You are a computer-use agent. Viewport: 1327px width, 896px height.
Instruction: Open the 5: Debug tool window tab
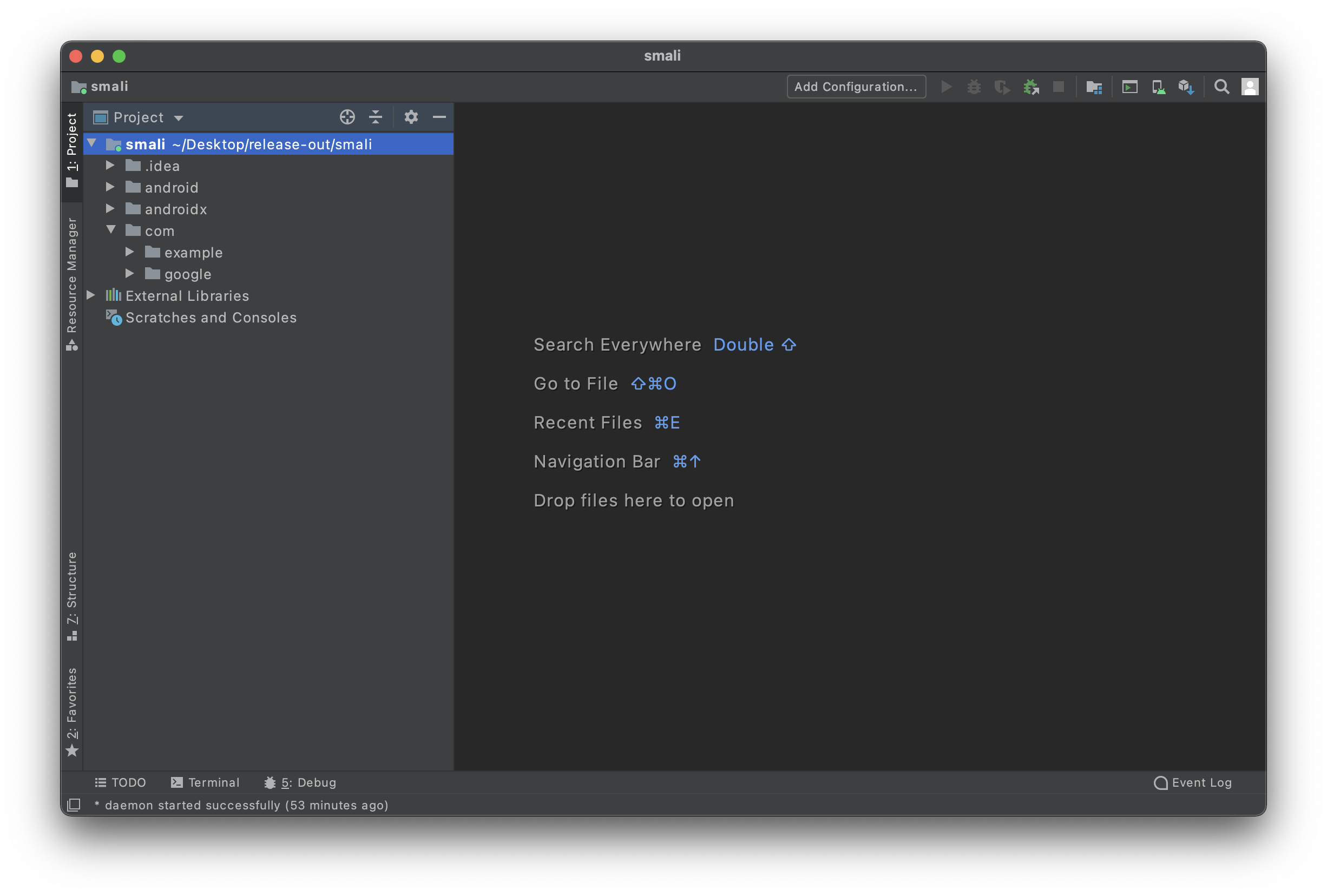click(x=300, y=782)
